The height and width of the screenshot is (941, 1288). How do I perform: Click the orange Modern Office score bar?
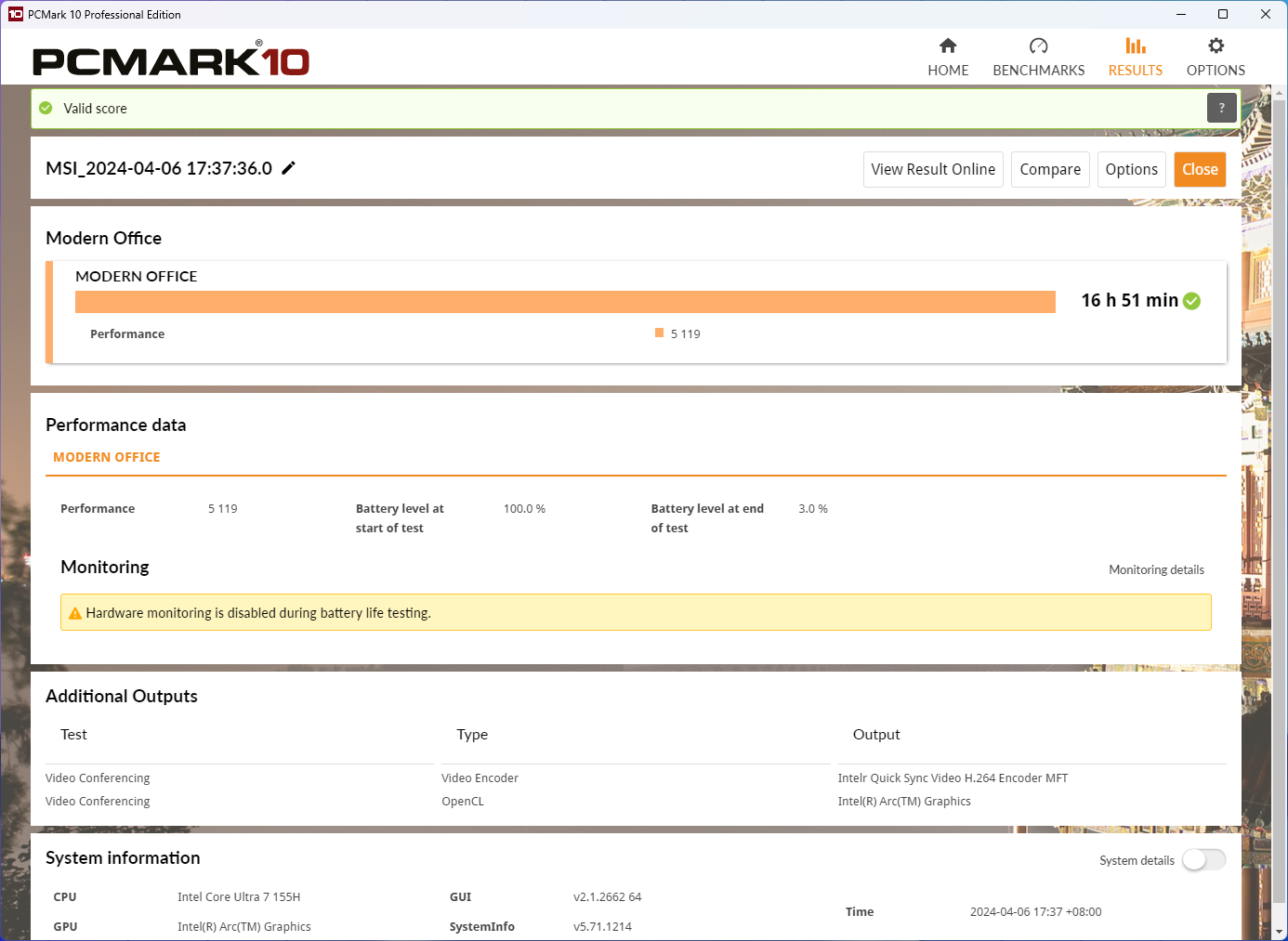tap(565, 302)
